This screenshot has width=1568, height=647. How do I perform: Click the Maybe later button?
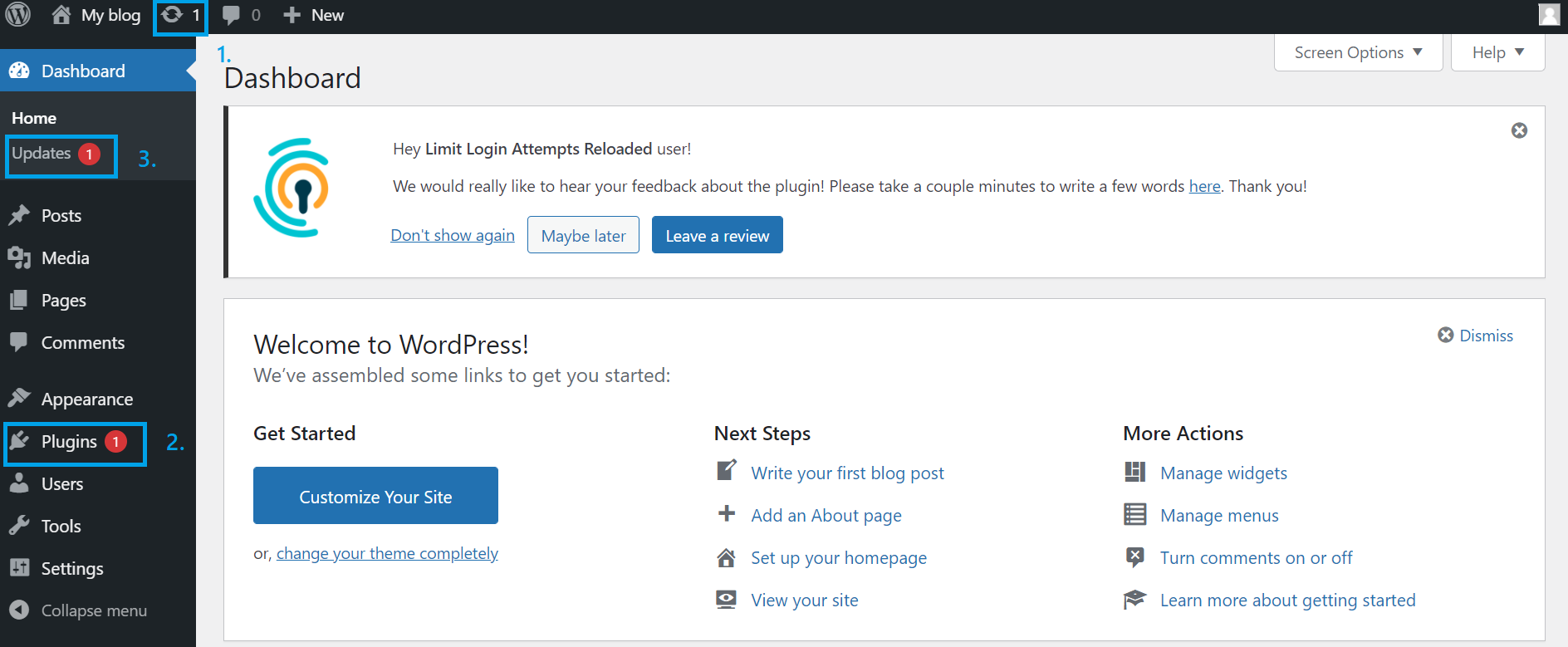[x=583, y=235]
